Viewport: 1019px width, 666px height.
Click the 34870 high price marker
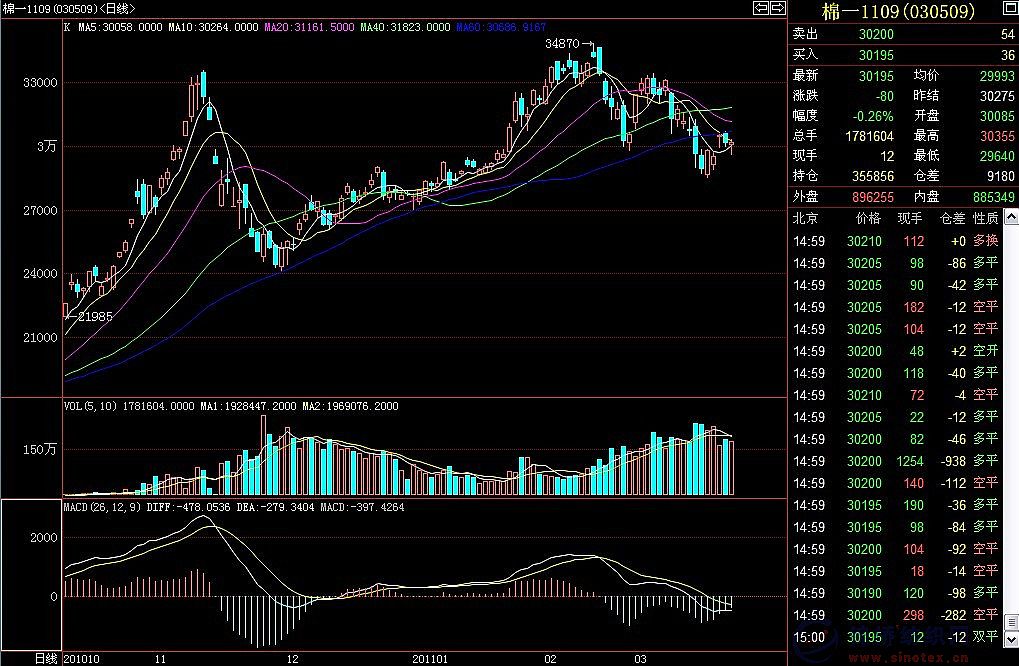click(564, 45)
